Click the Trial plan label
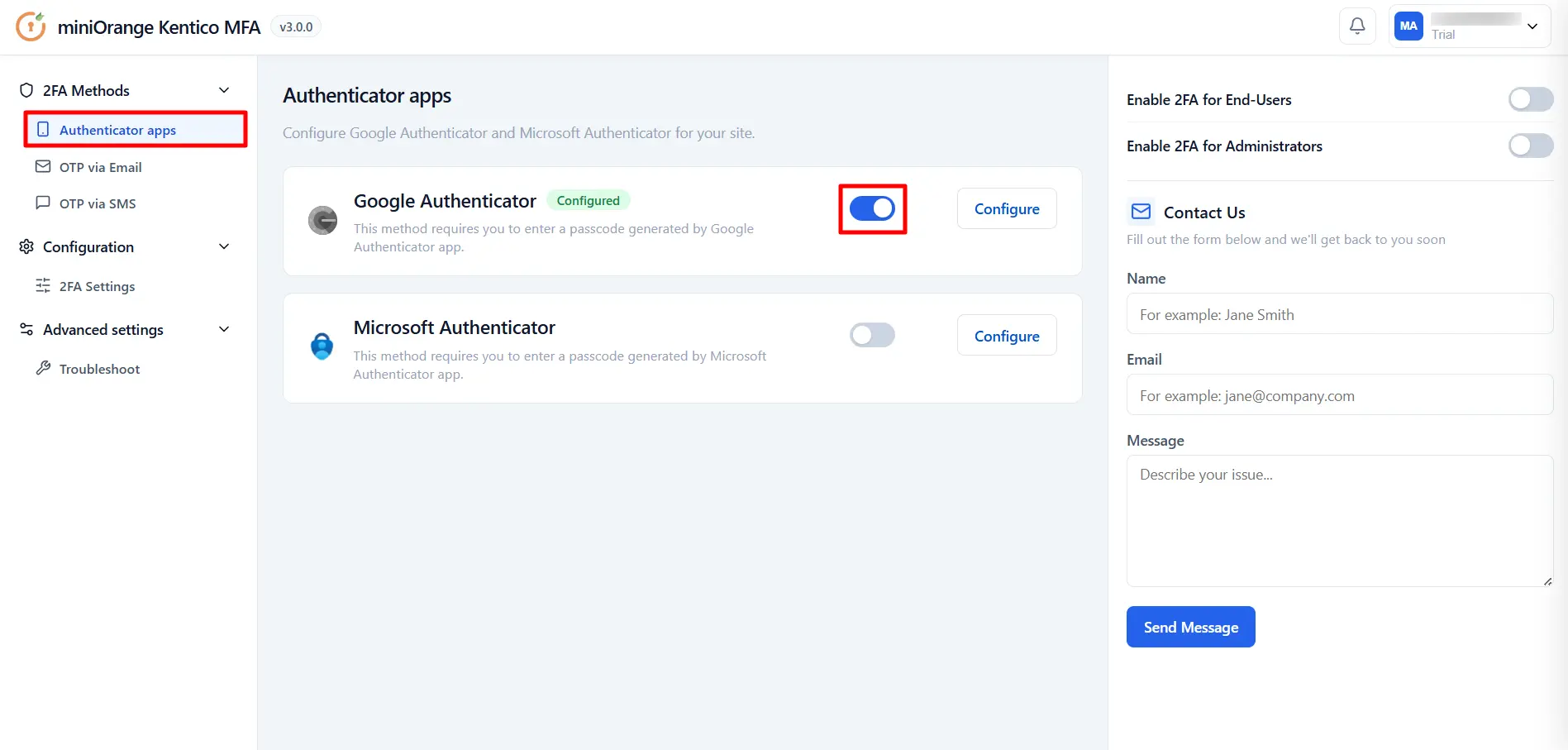Viewport: 1568px width, 750px height. point(1443,35)
